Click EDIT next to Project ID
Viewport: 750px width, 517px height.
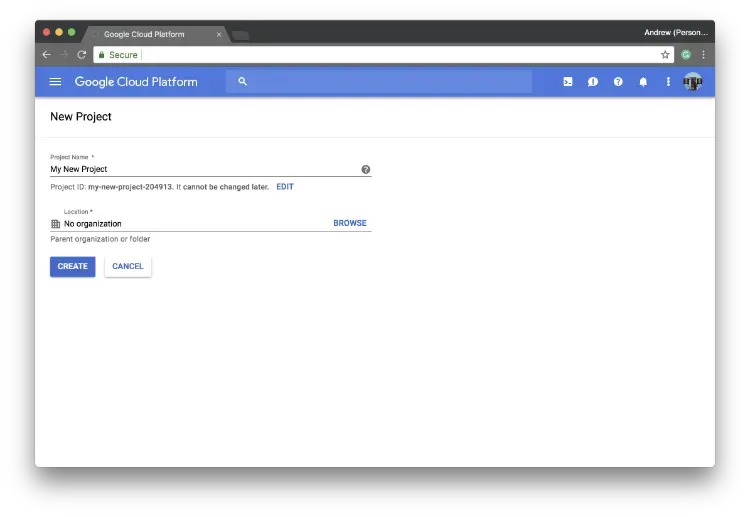click(x=285, y=187)
